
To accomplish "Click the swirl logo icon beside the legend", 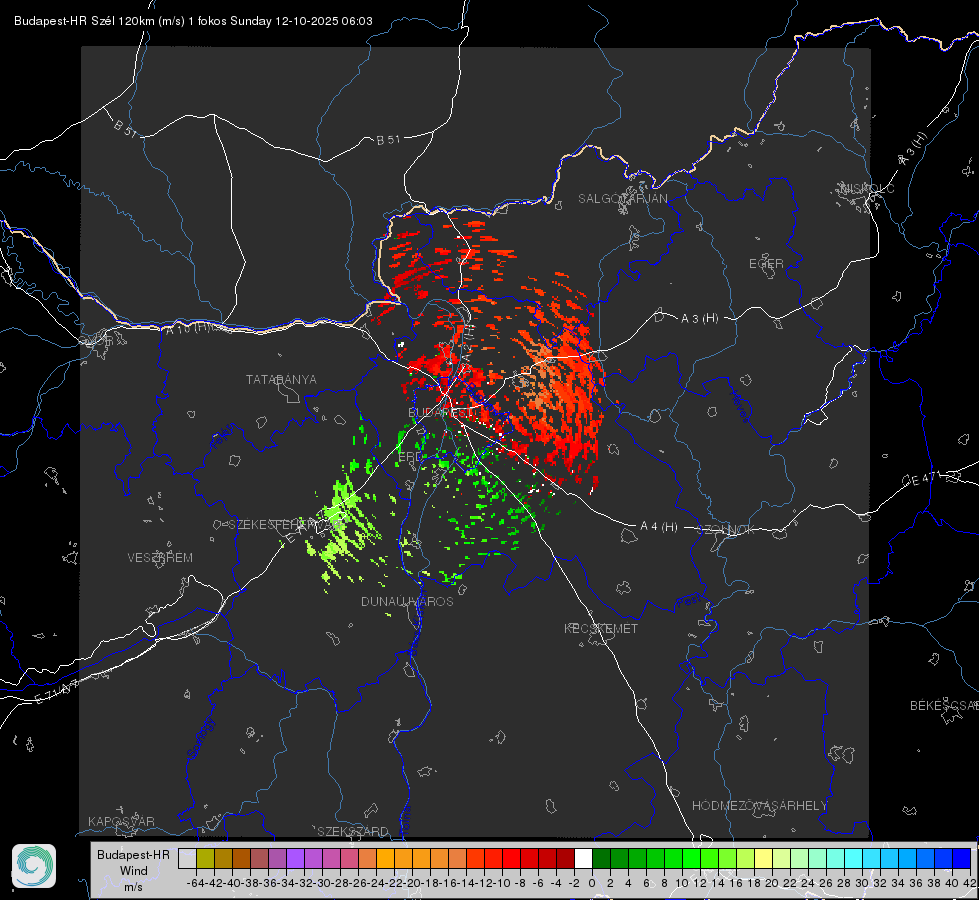I will tap(34, 866).
